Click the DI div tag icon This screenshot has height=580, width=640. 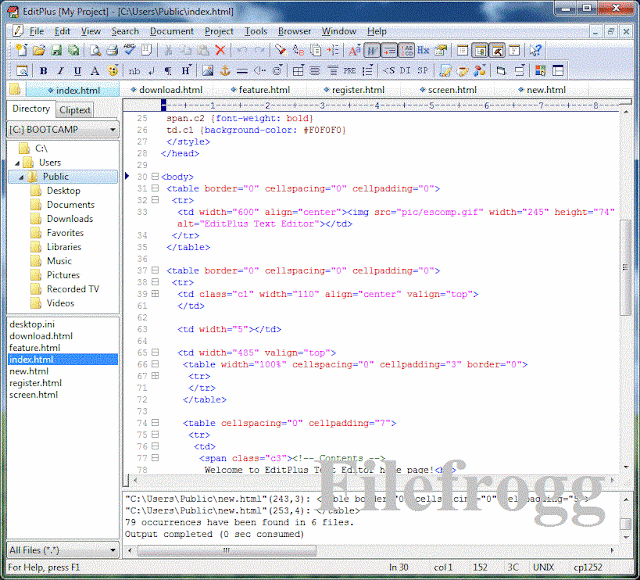pyautogui.click(x=405, y=71)
